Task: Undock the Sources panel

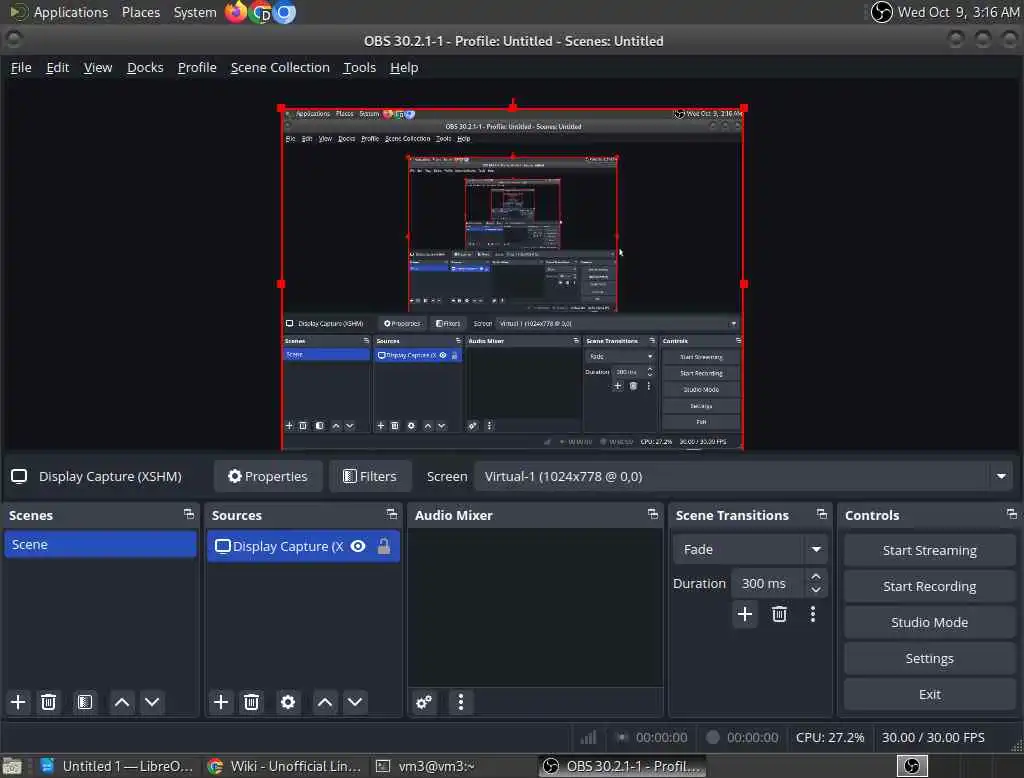Action: click(392, 515)
